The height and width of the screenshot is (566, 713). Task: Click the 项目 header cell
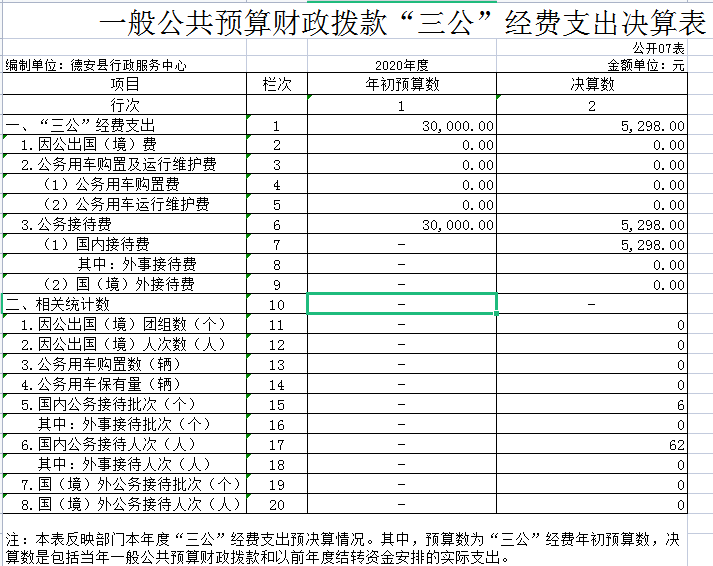[125, 85]
